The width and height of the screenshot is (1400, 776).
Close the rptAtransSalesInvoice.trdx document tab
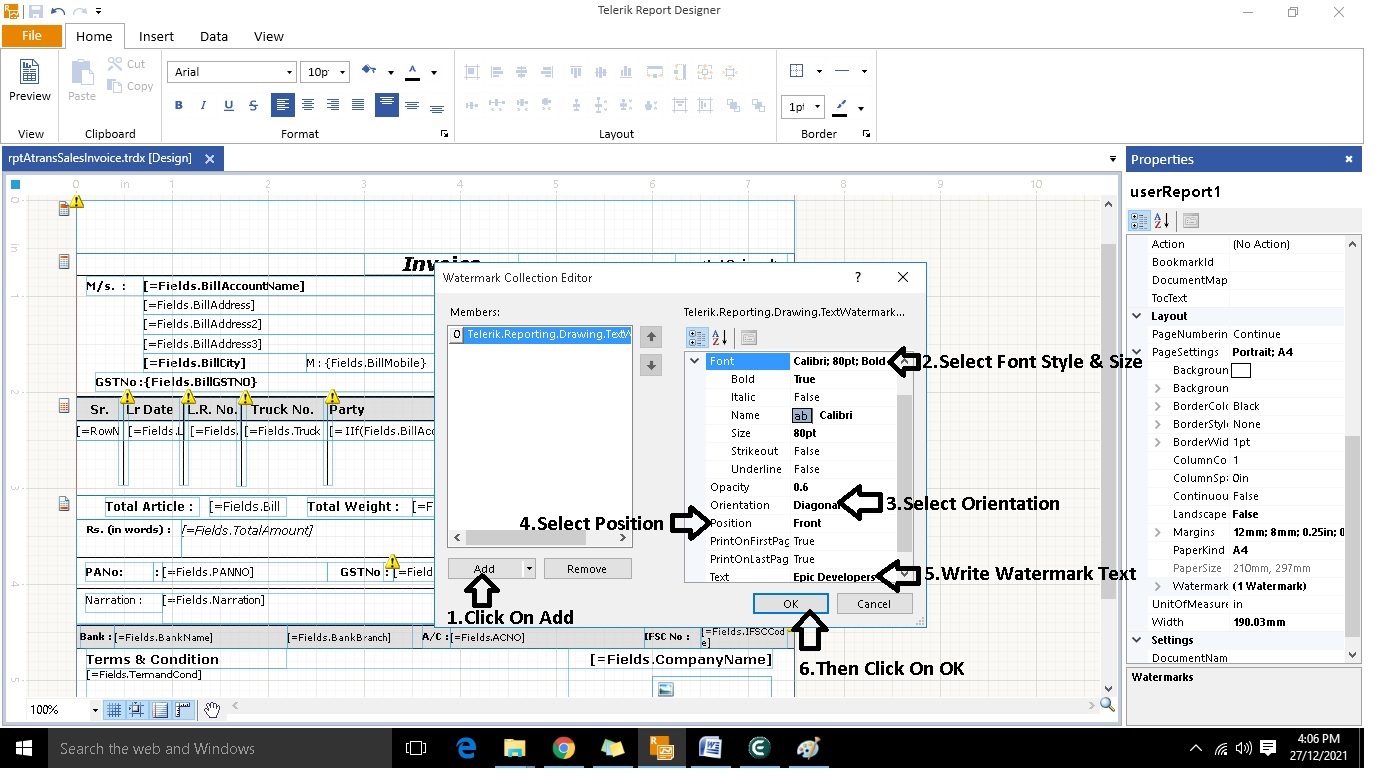pyautogui.click(x=210, y=158)
